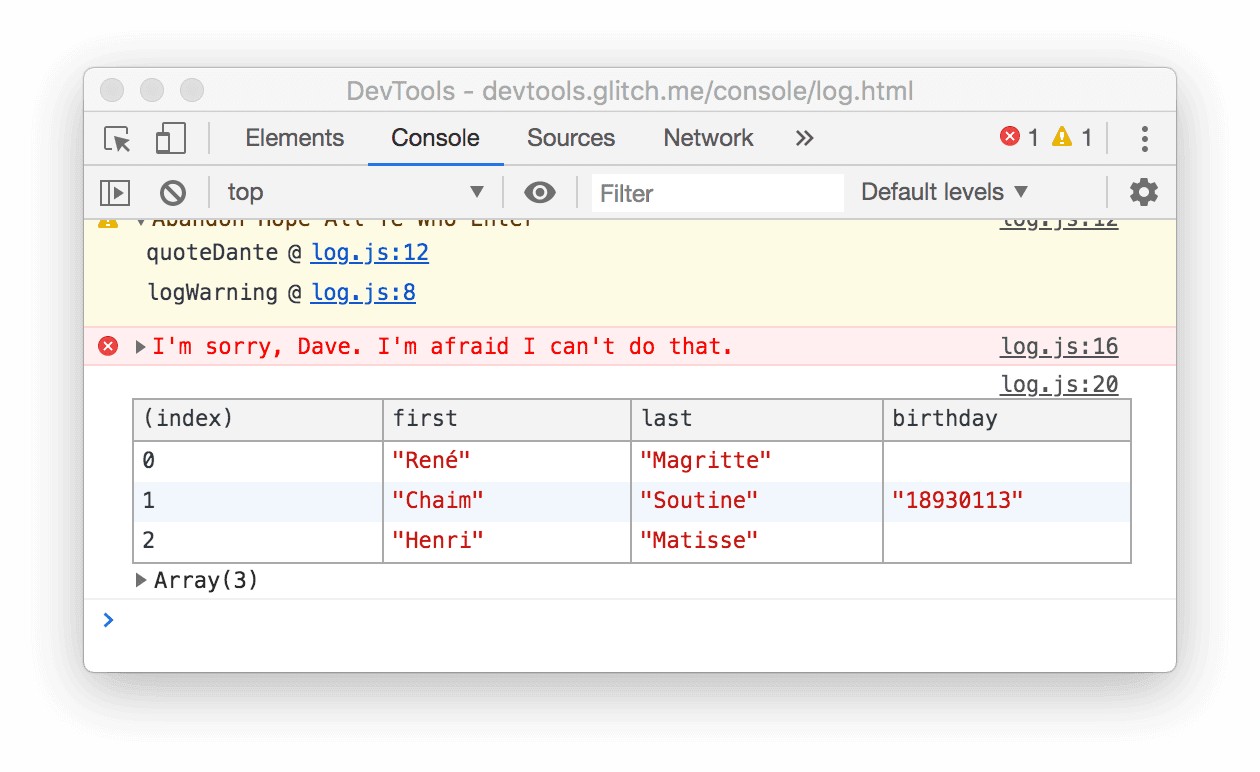This screenshot has height=772, width=1260.
Task: Open DevTools settings gear
Action: point(1143,192)
